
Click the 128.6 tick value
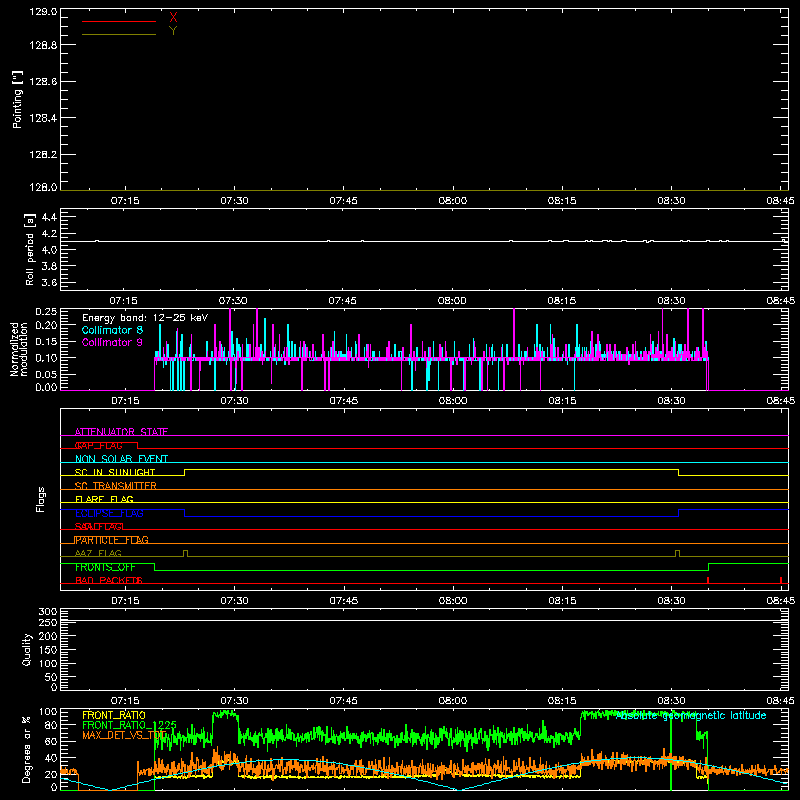coord(43,82)
